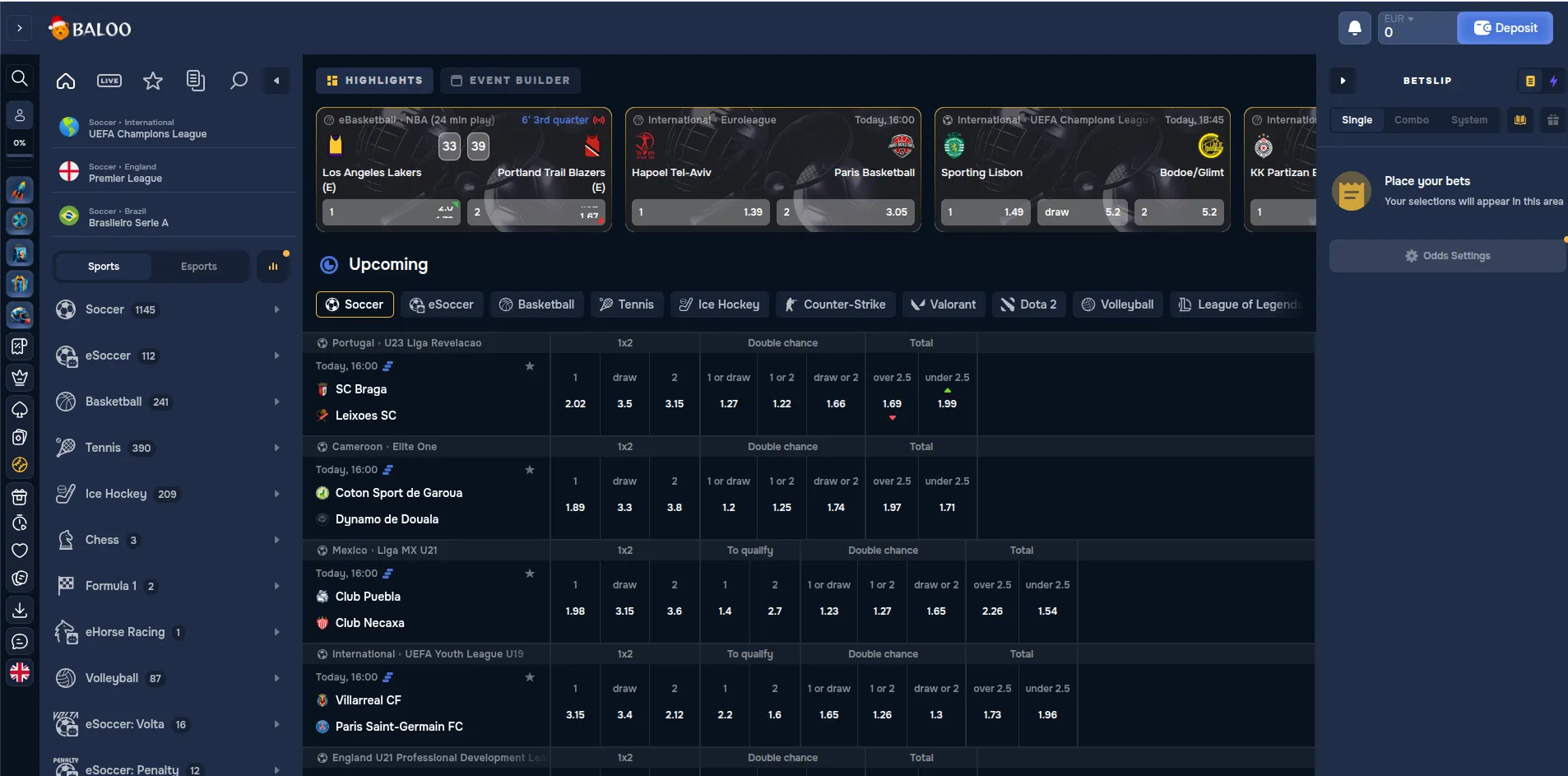Image resolution: width=1568 pixels, height=776 pixels.
Task: Open the home icon in sports navigation
Action: [x=66, y=81]
